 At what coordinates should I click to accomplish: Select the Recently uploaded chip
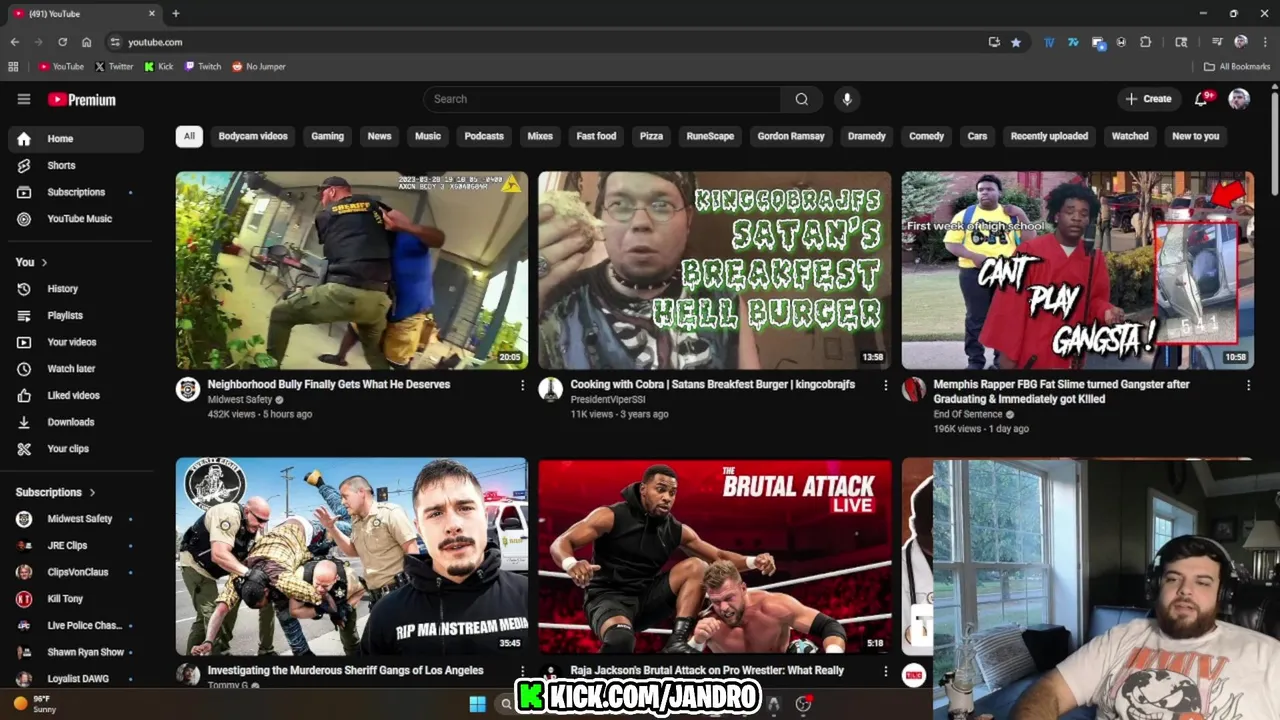1049,136
